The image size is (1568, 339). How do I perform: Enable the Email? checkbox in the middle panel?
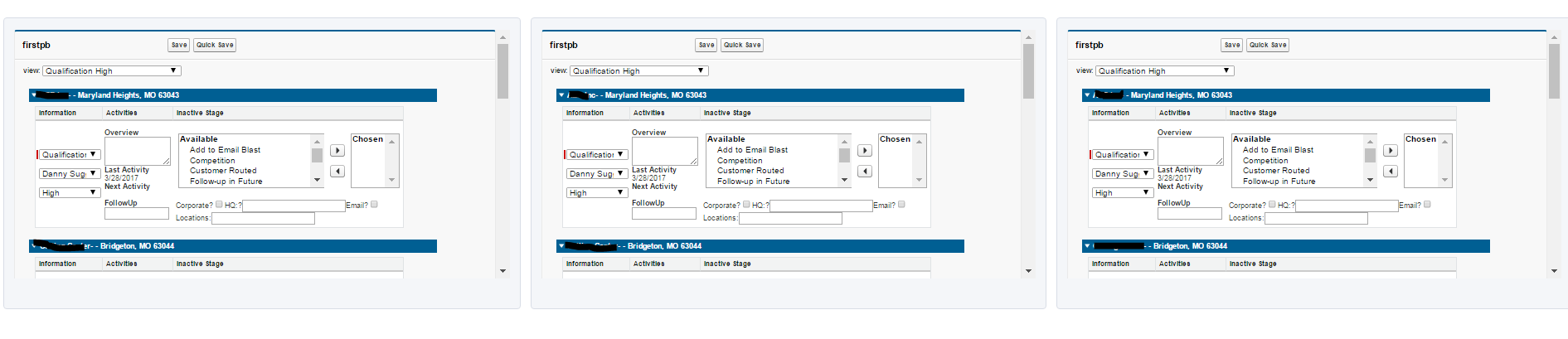(901, 205)
